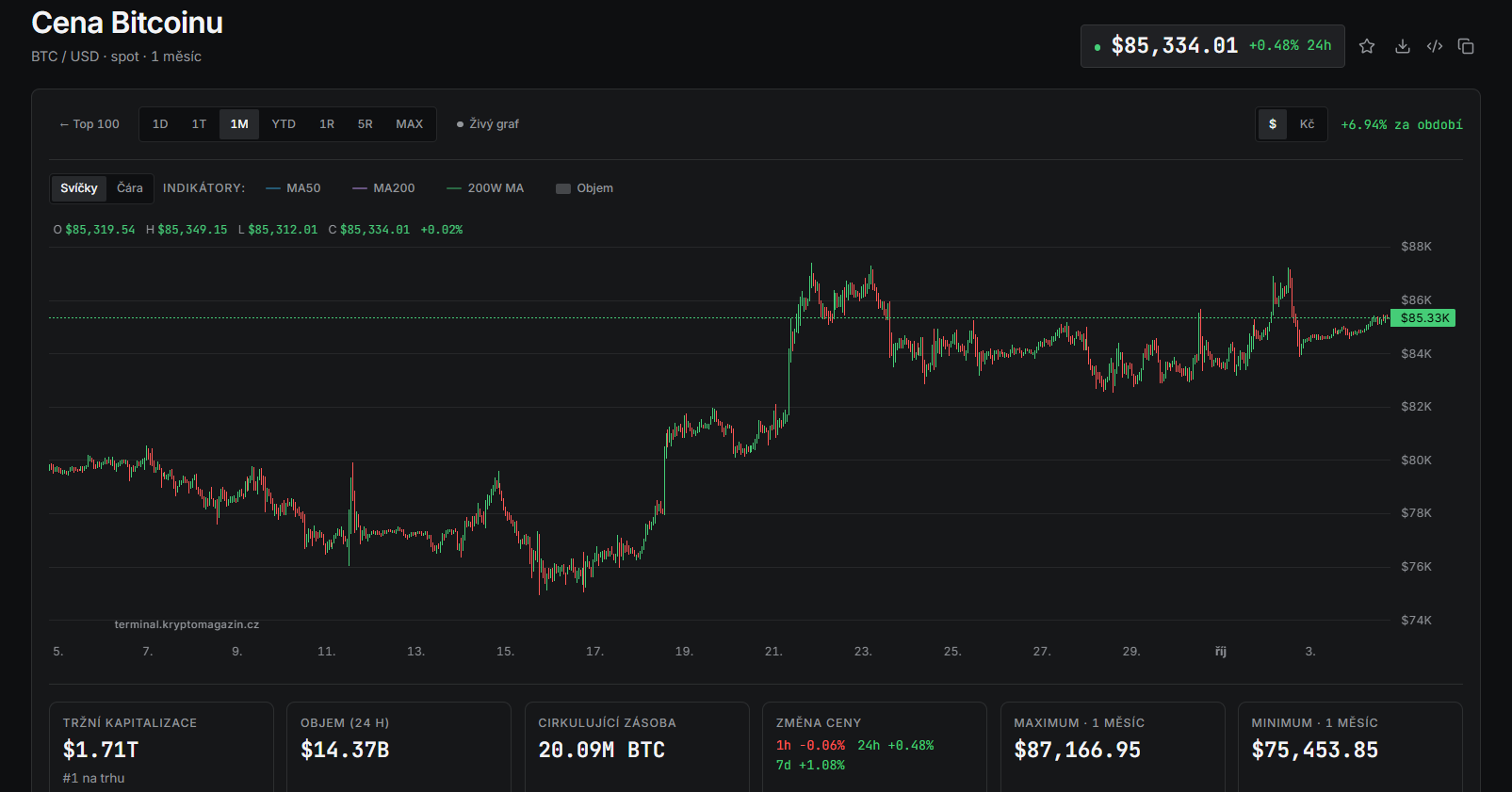1512x792 pixels.
Task: Click the Tržní kapitalizace value $1.71T
Action: [x=101, y=750]
